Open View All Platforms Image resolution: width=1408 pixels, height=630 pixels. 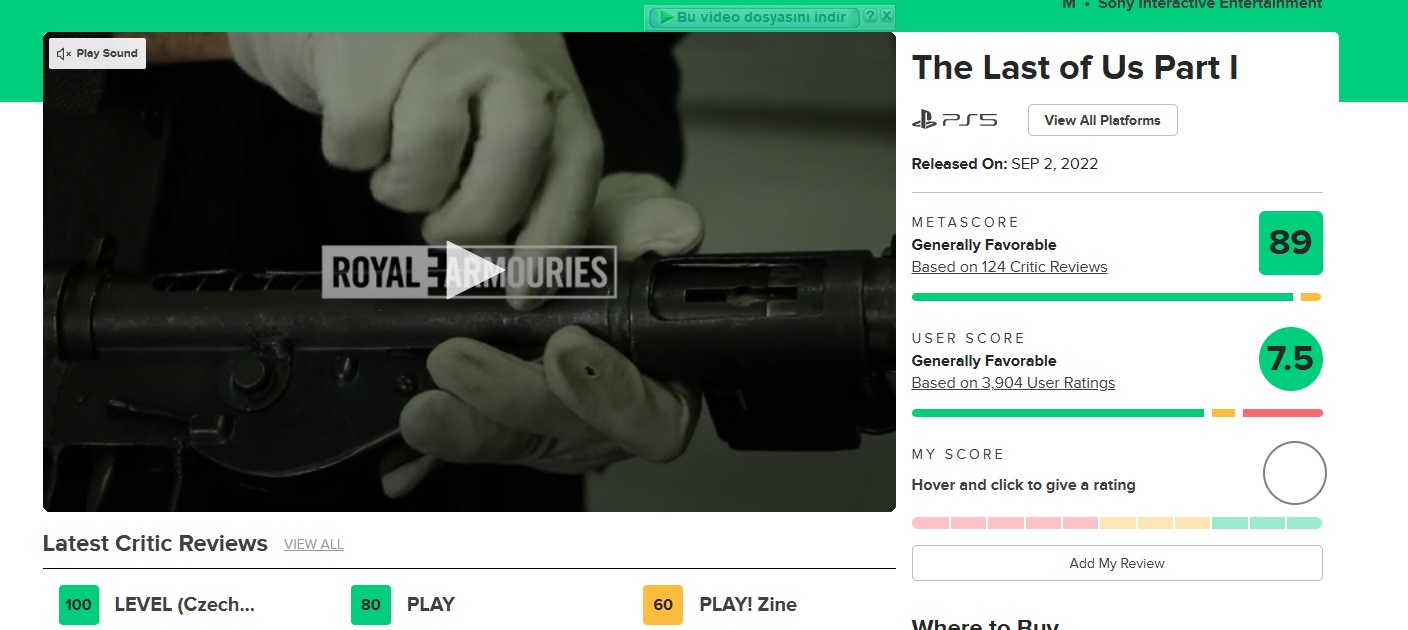(x=1102, y=120)
